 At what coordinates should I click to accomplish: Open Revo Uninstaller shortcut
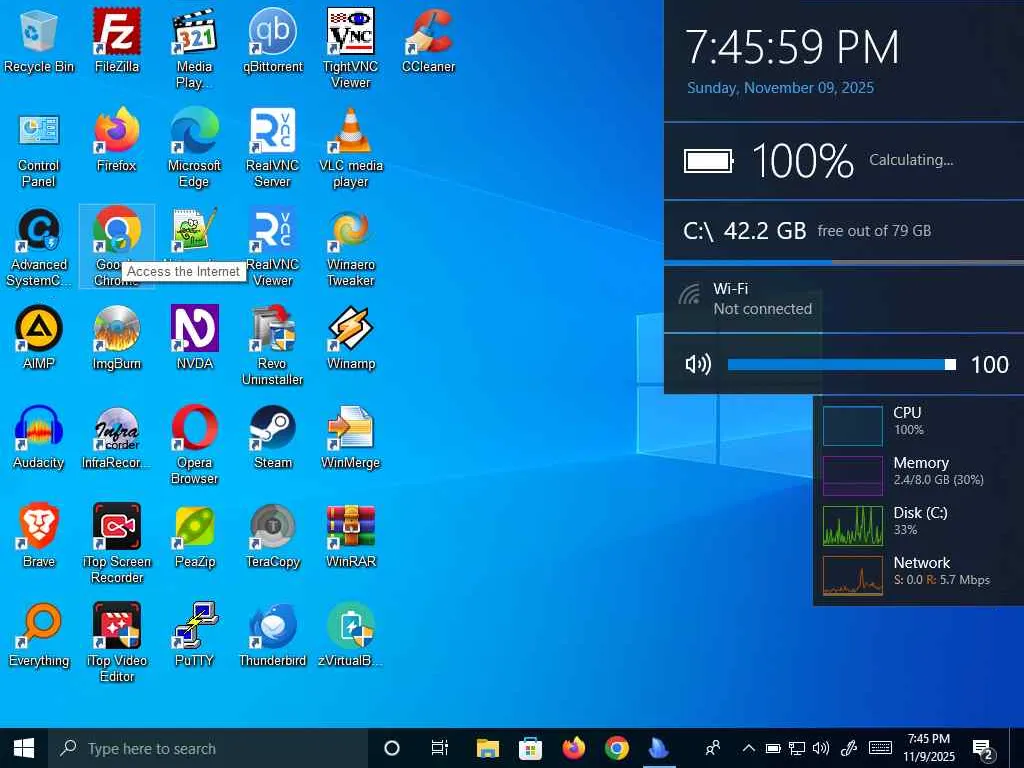pos(272,346)
